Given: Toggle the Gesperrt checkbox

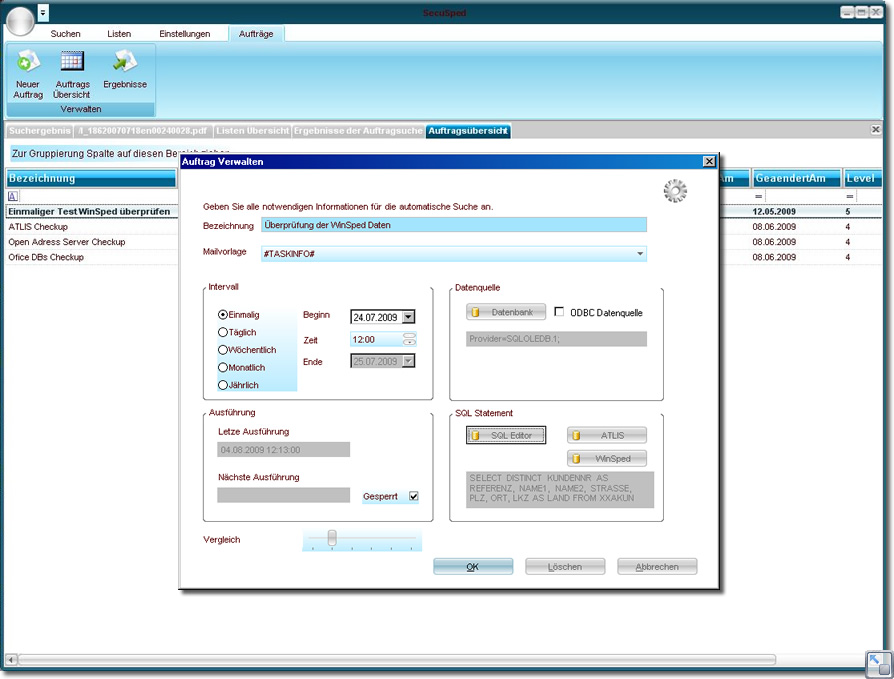Looking at the screenshot, I should pyautogui.click(x=414, y=496).
